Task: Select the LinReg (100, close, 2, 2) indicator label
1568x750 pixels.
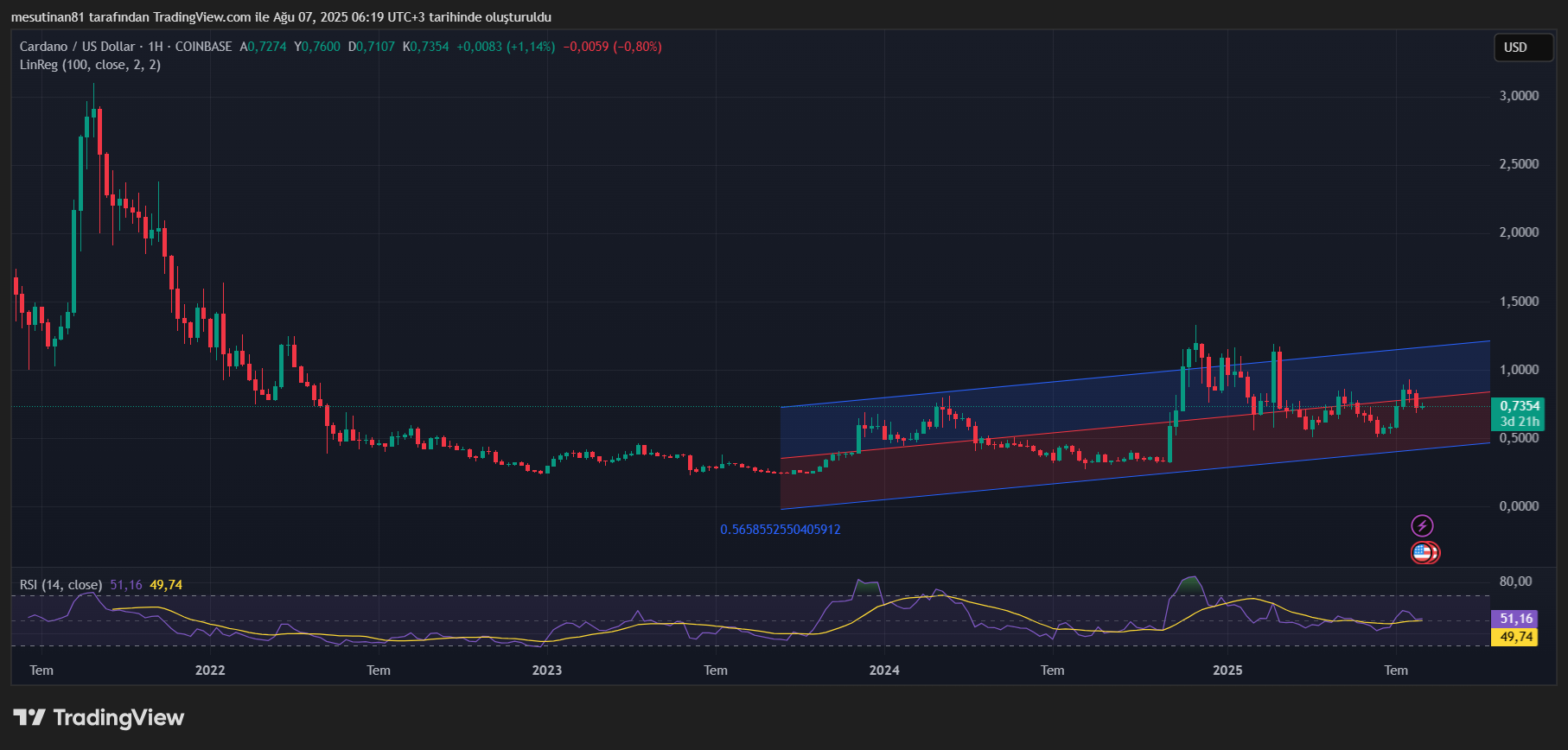Action: (90, 65)
